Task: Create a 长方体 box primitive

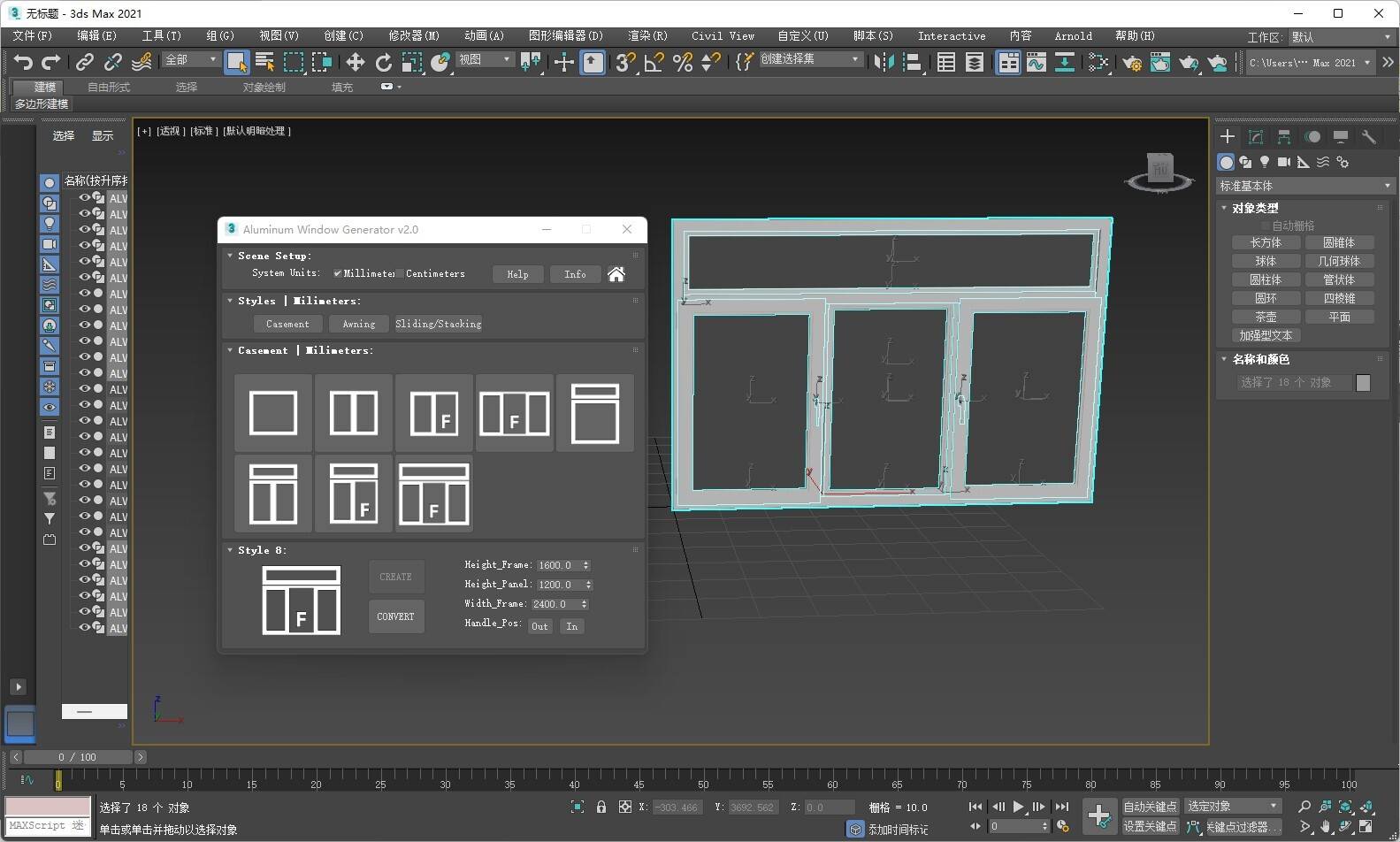Action: 1266,242
